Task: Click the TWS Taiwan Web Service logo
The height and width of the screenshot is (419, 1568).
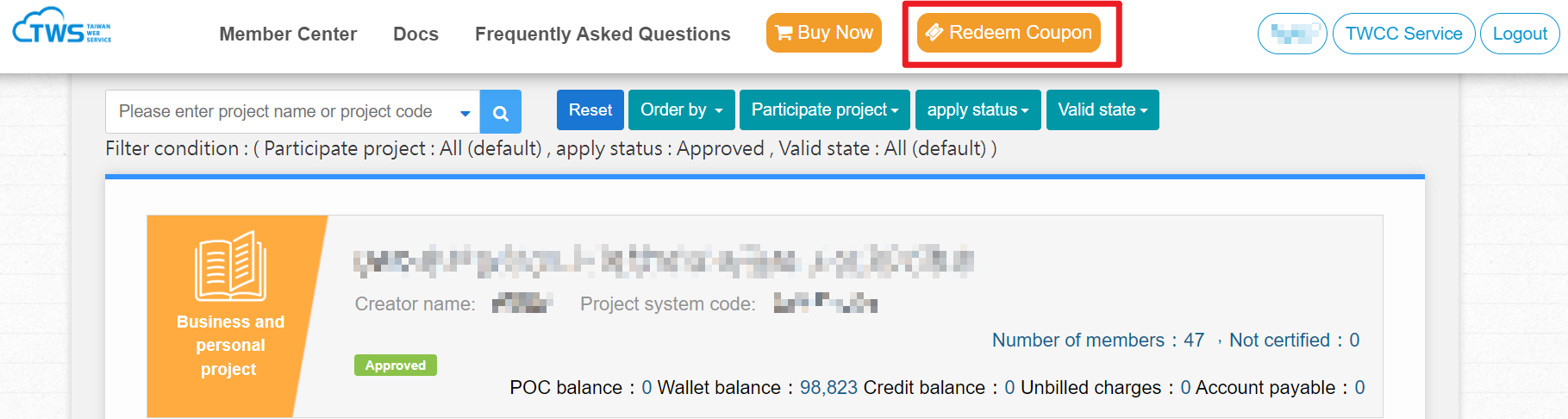Action: (x=62, y=26)
